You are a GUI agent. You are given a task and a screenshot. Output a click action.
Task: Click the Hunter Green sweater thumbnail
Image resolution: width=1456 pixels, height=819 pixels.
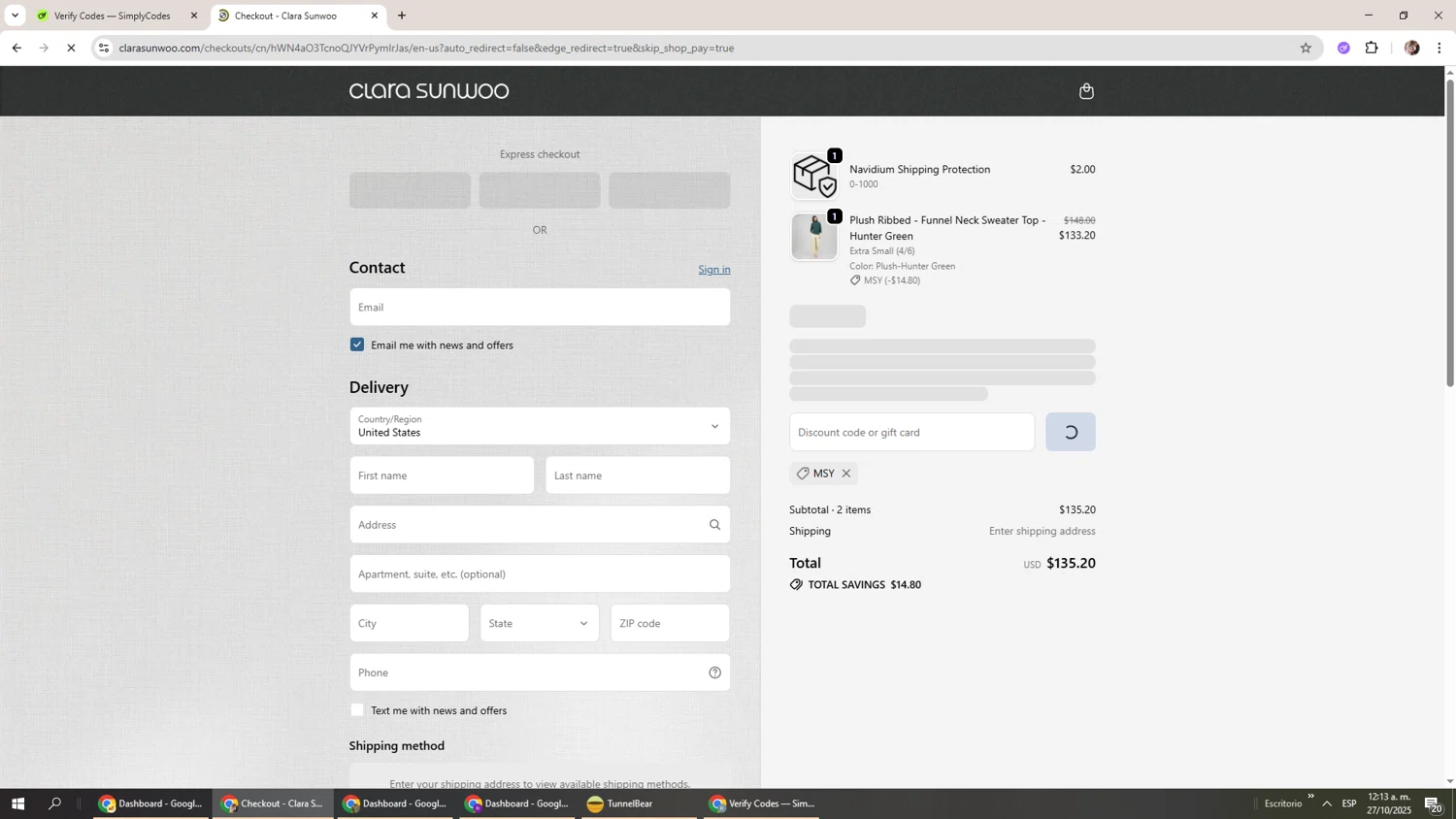[813, 237]
